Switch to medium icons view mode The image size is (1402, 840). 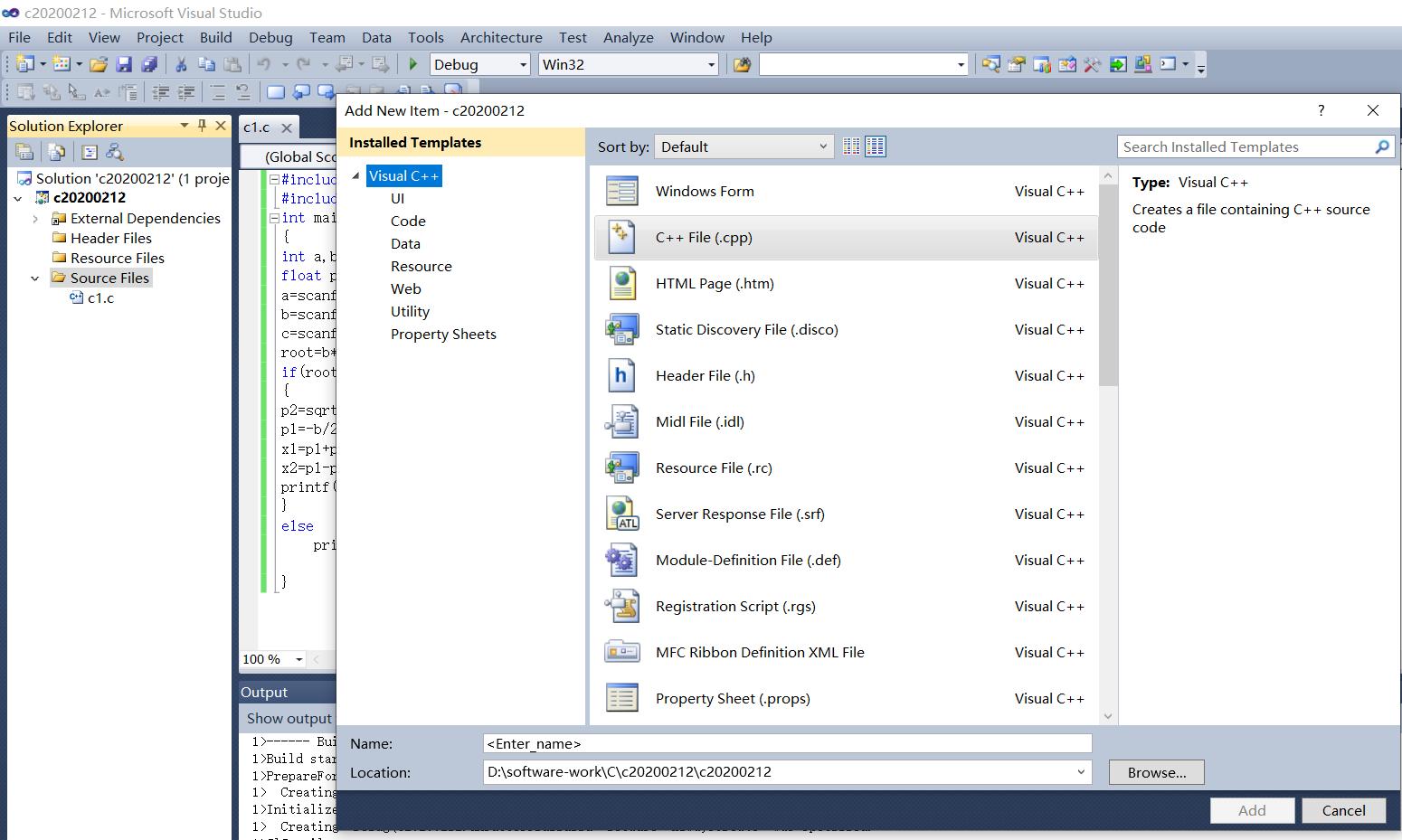pos(875,146)
